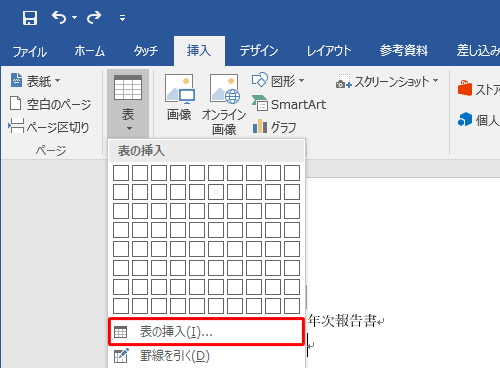
Task: Open the ストア add-in store
Action: coord(479,89)
